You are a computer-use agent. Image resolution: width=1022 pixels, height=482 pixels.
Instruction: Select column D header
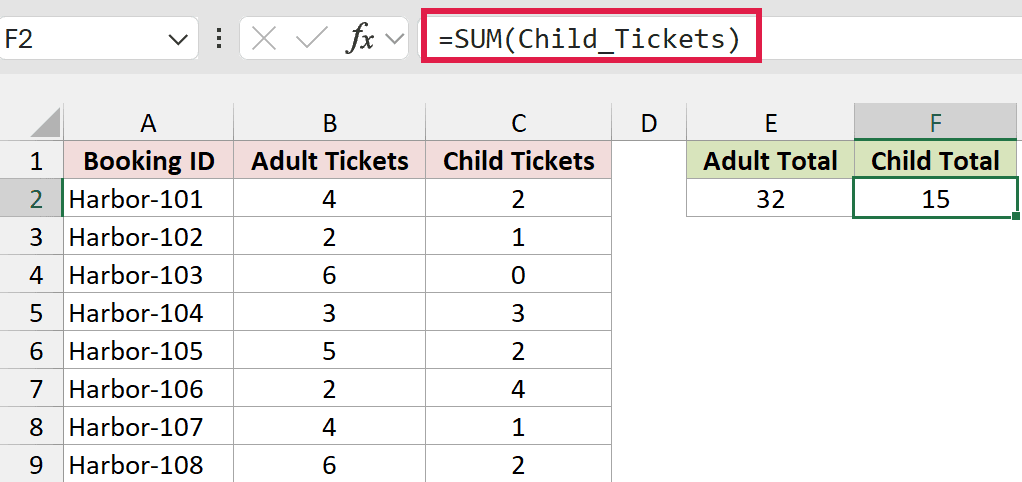(649, 123)
